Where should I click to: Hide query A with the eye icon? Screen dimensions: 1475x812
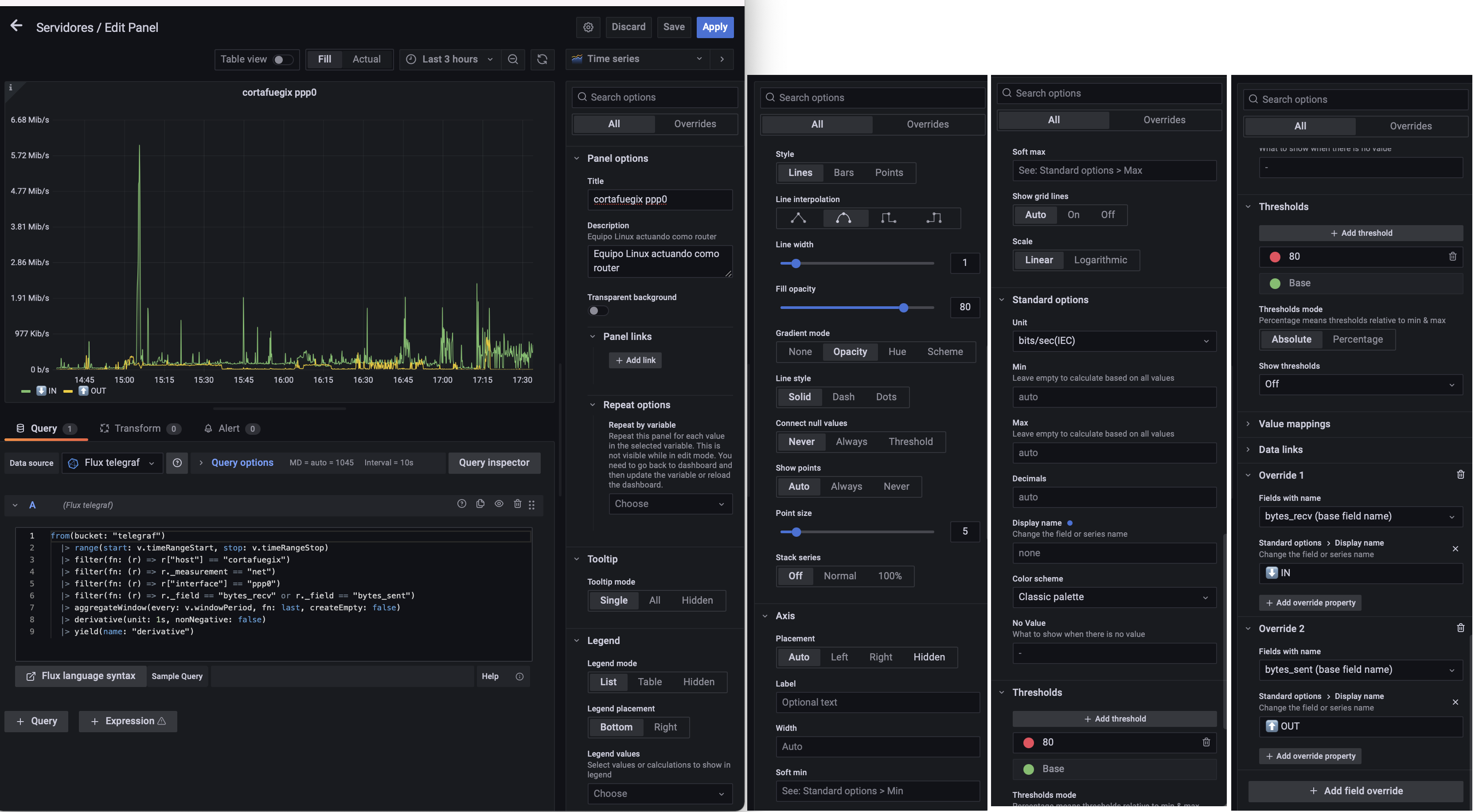pyautogui.click(x=499, y=504)
